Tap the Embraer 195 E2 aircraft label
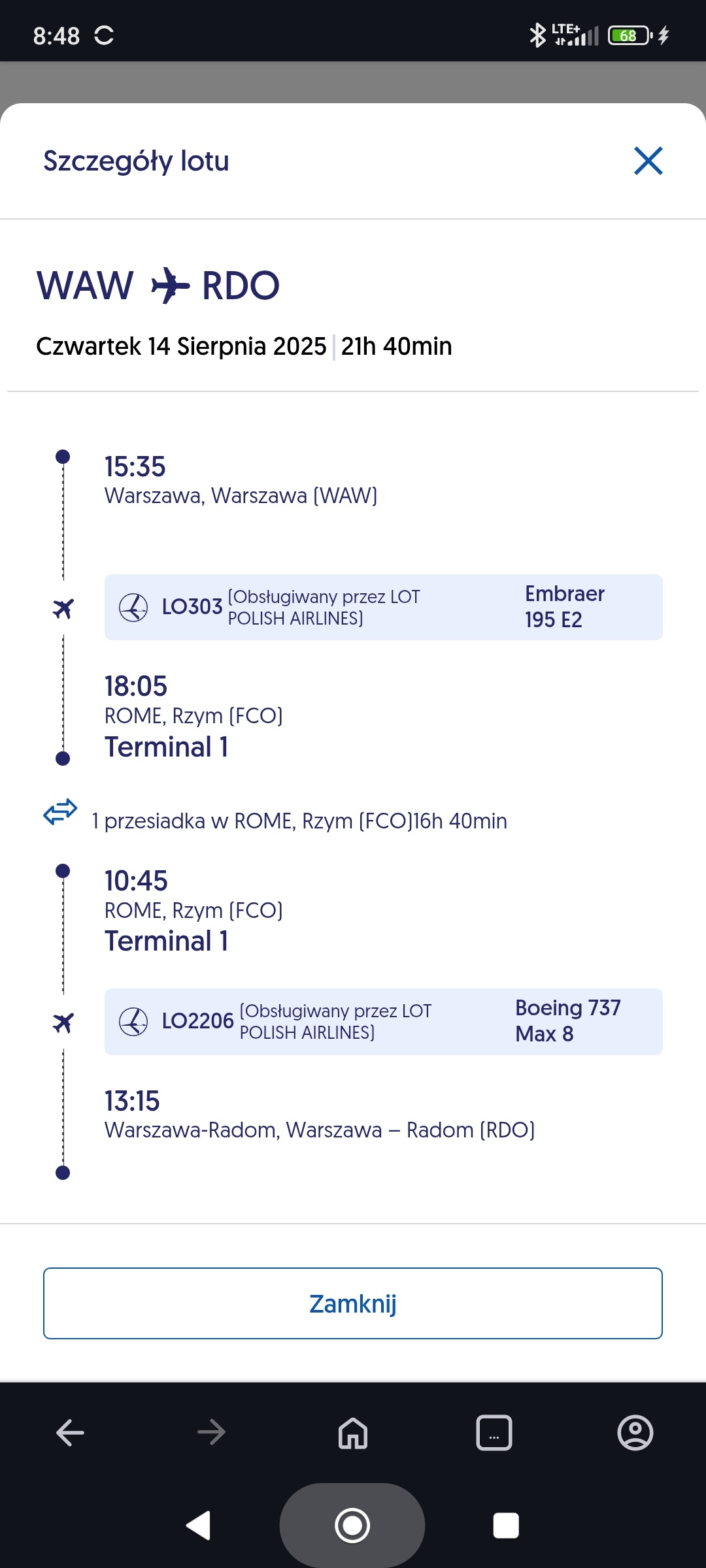 click(565, 607)
